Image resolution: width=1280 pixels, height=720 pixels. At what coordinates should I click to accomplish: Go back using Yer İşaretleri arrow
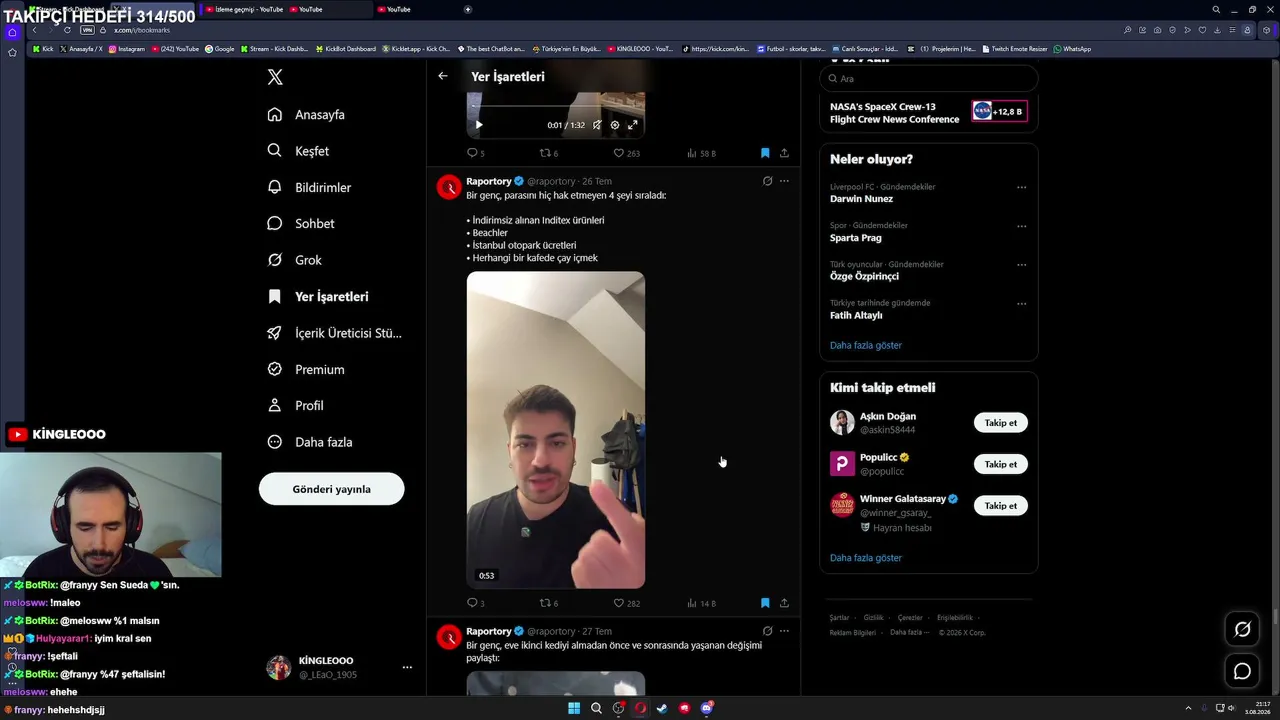pos(443,76)
